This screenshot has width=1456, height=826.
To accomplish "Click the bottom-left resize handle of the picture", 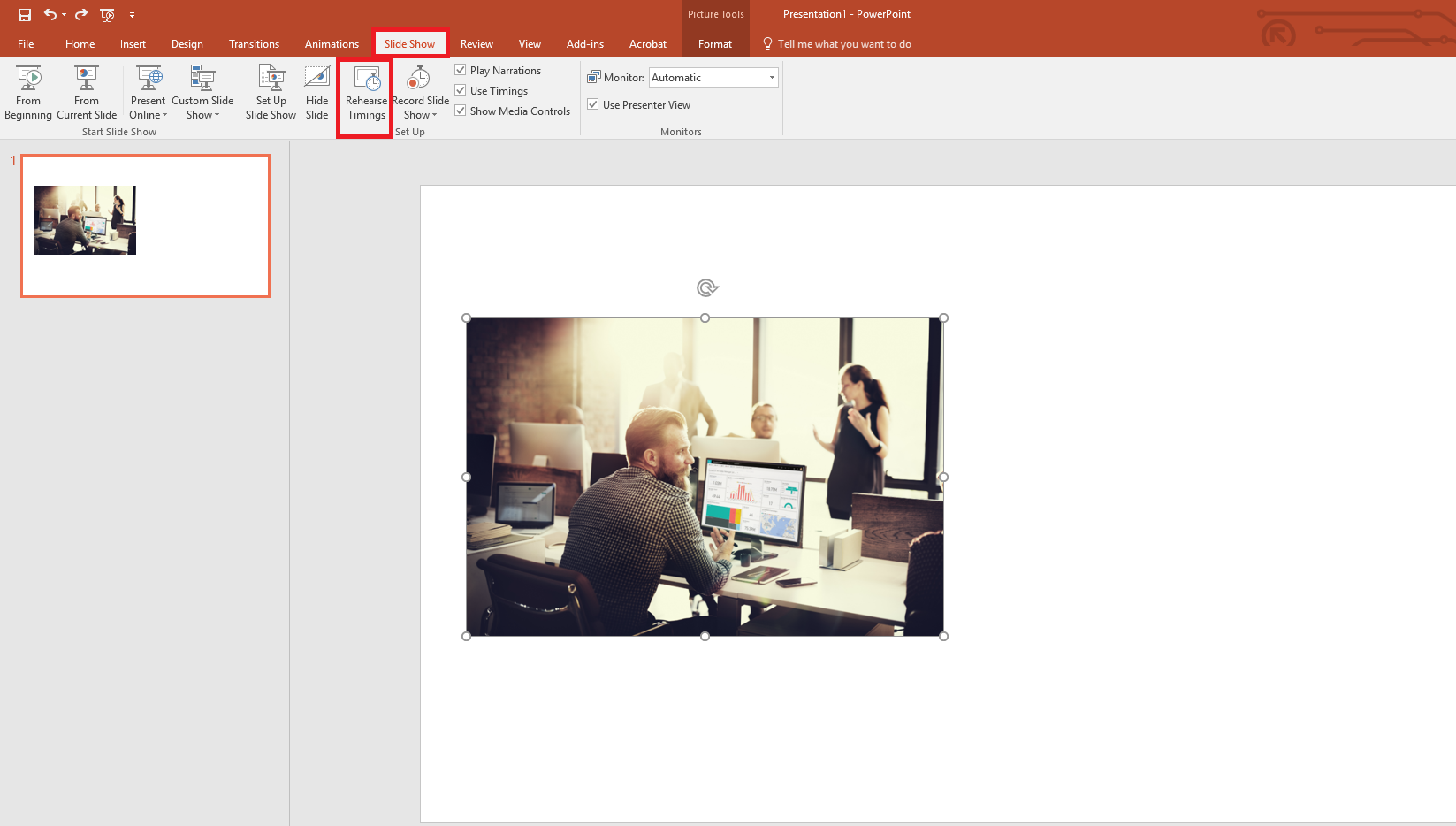I will (467, 636).
